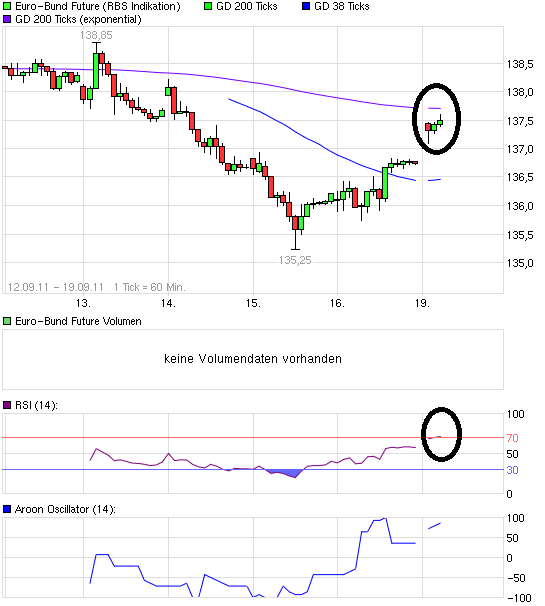
Task: Click the price axis value 136,5
Action: [x=520, y=177]
